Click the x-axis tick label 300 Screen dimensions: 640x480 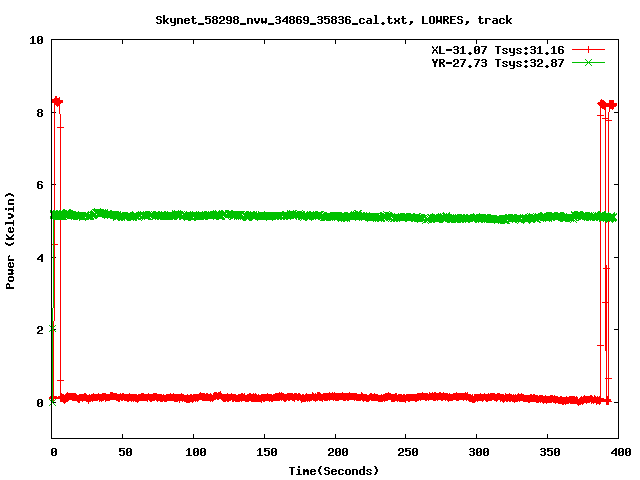pos(479,452)
